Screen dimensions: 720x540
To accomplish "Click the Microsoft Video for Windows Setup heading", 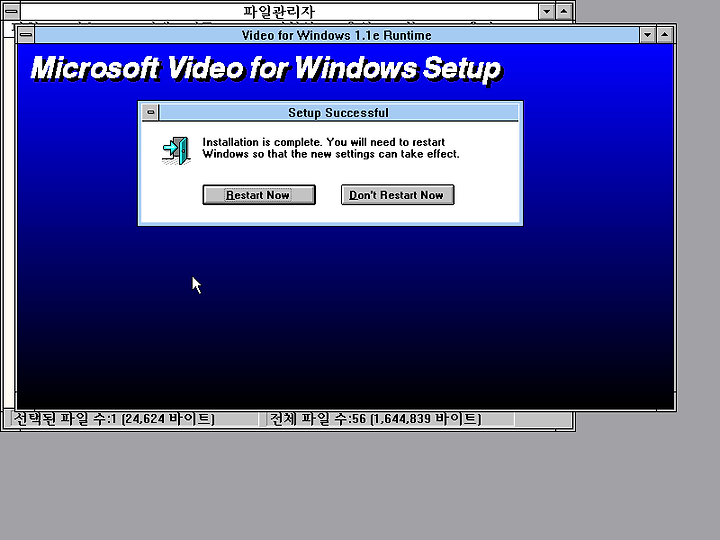I will [266, 70].
